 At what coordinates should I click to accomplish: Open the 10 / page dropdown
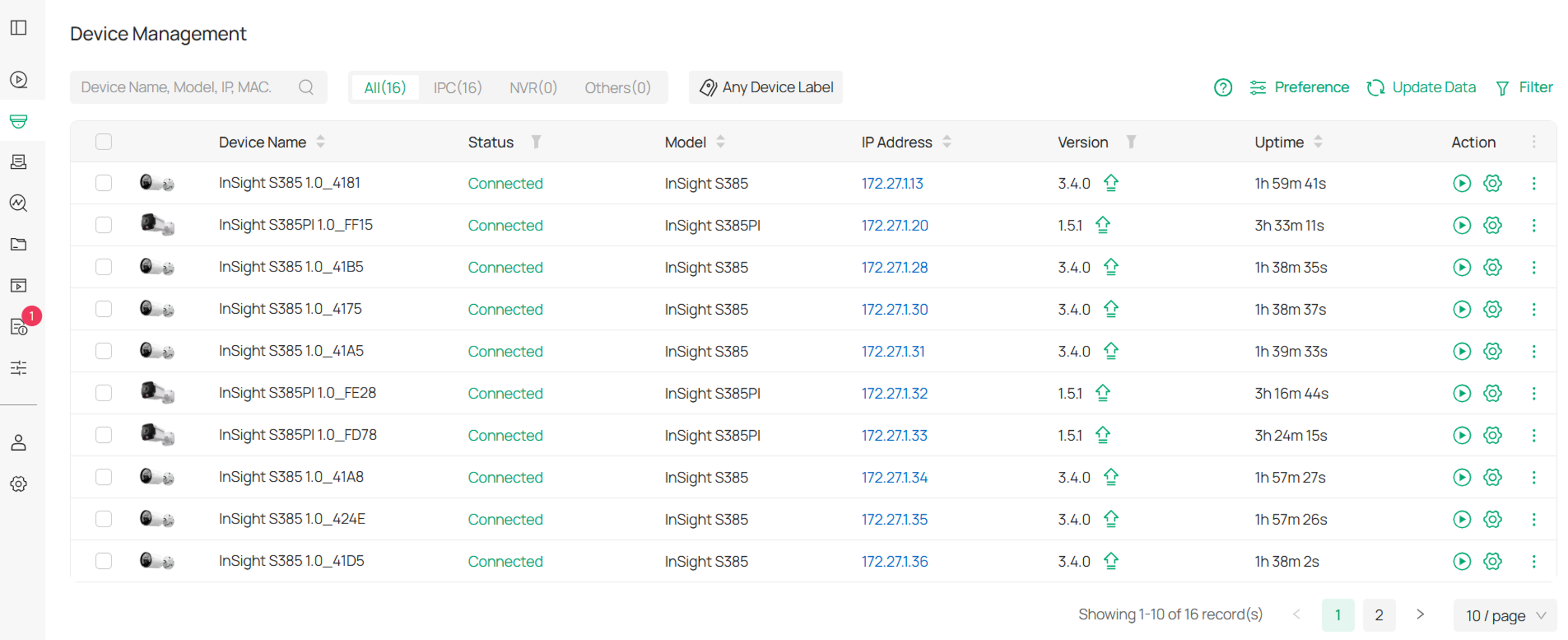(x=1505, y=616)
